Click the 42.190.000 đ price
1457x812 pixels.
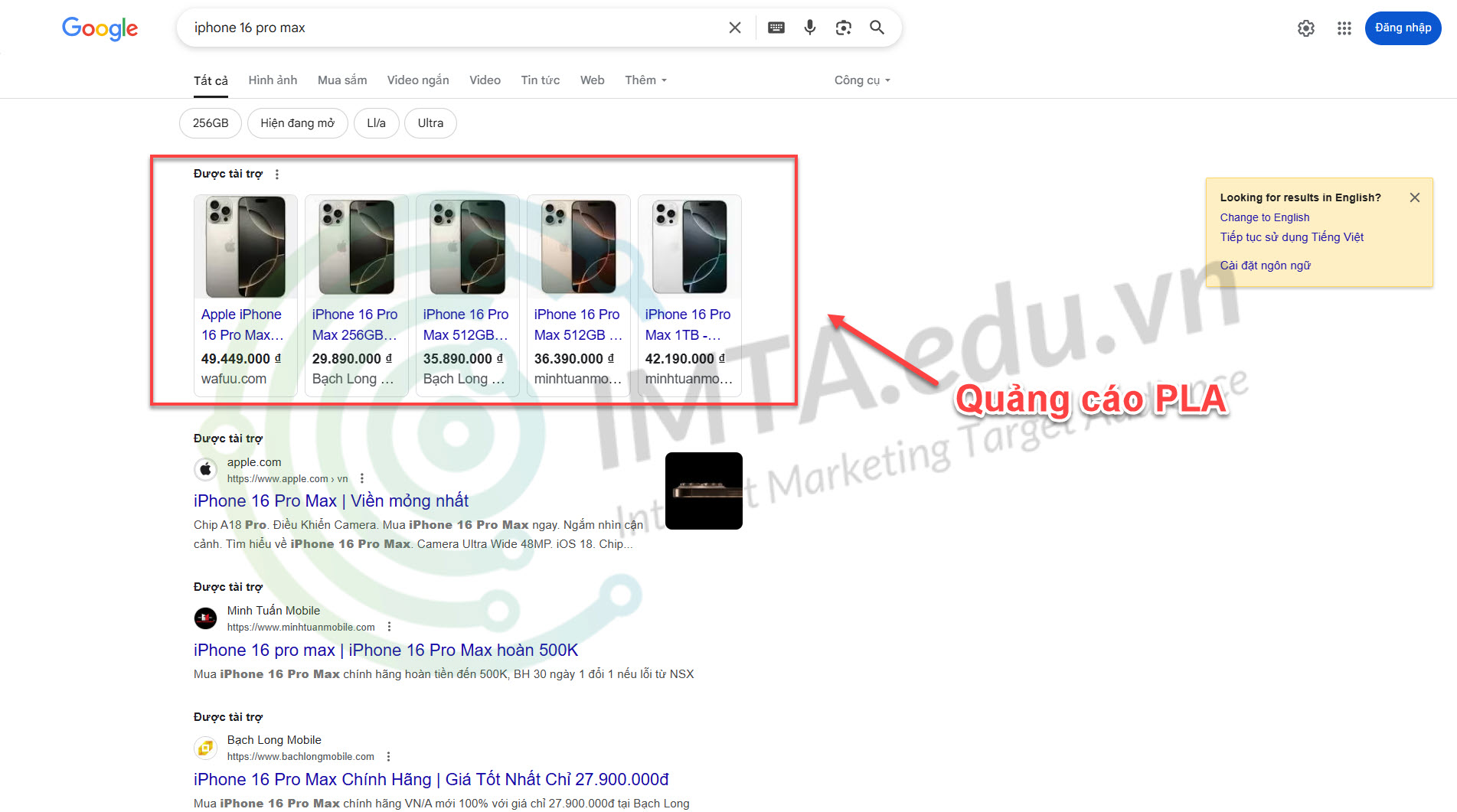pos(685,358)
